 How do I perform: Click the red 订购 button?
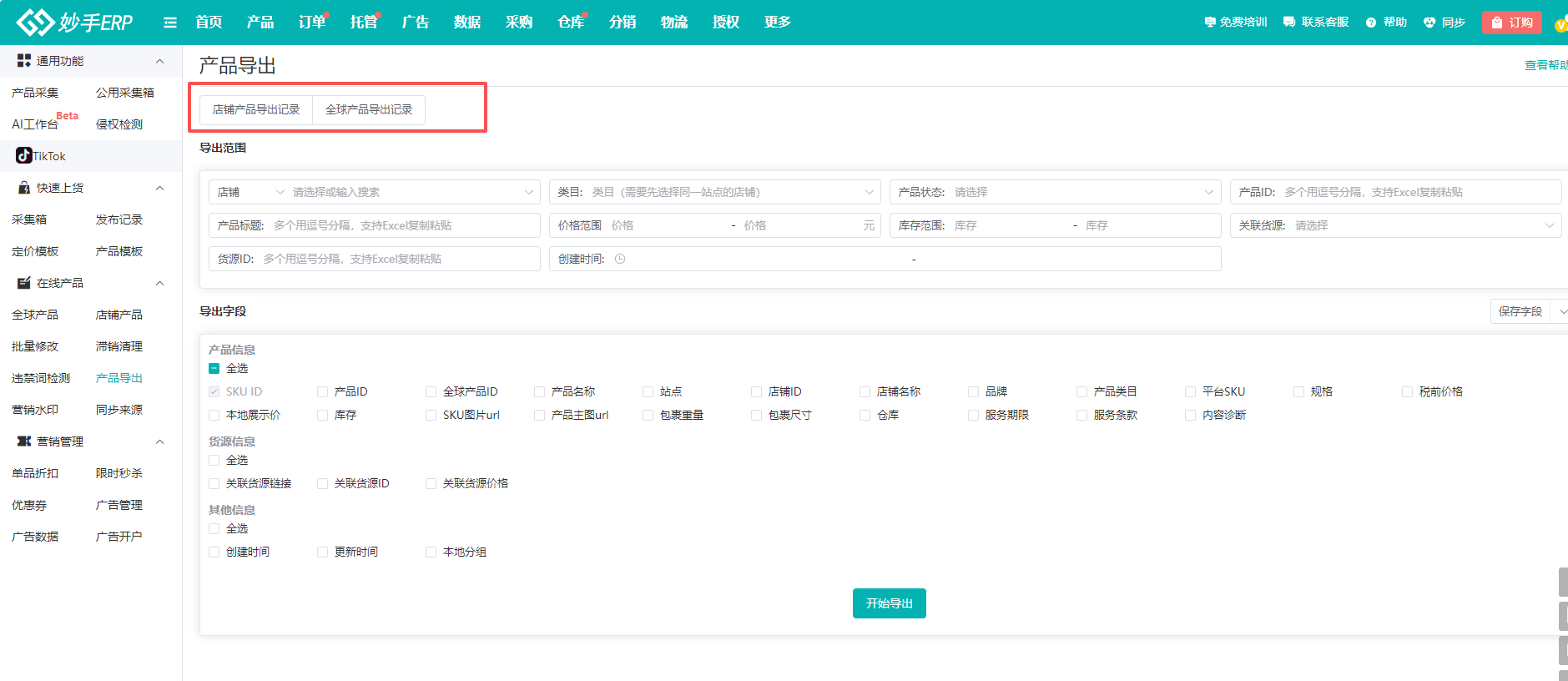tap(1511, 23)
